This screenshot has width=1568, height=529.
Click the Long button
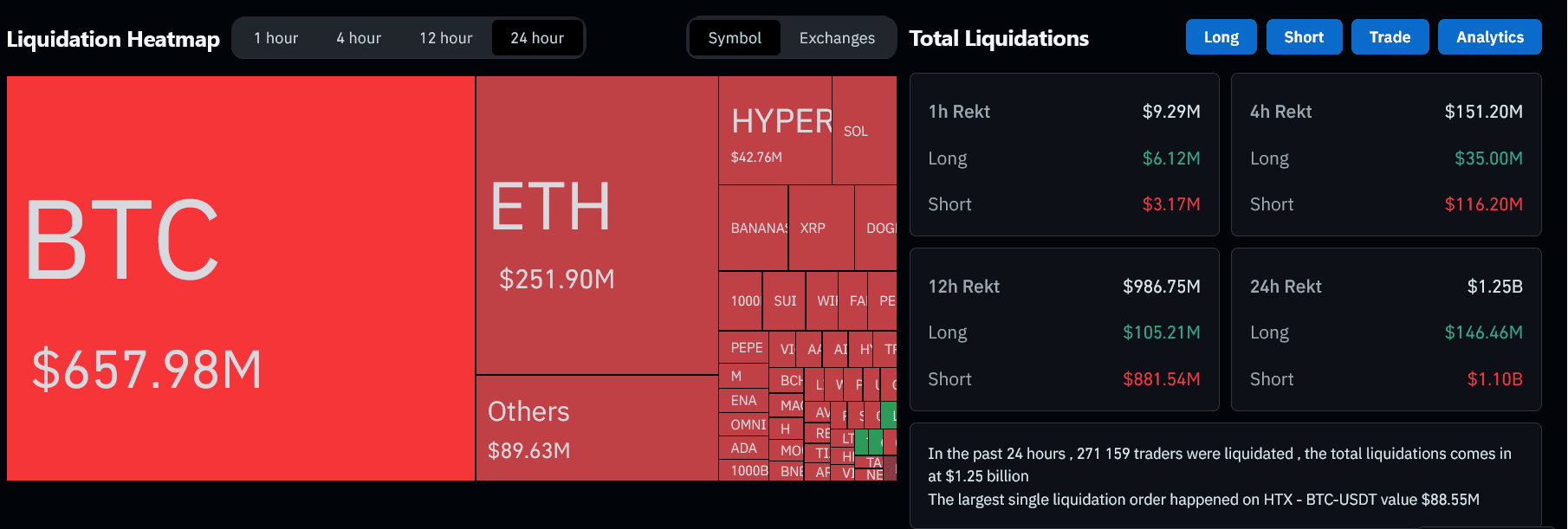click(x=1221, y=37)
